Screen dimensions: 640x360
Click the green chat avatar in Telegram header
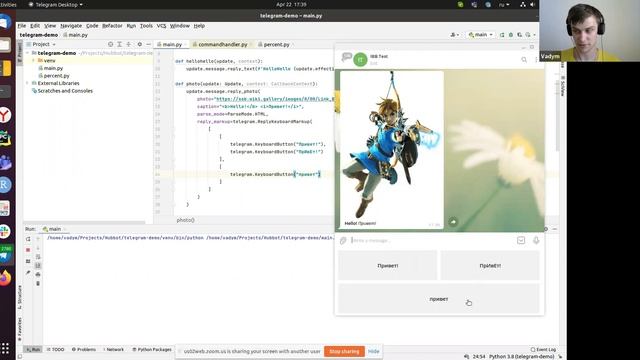(360, 60)
